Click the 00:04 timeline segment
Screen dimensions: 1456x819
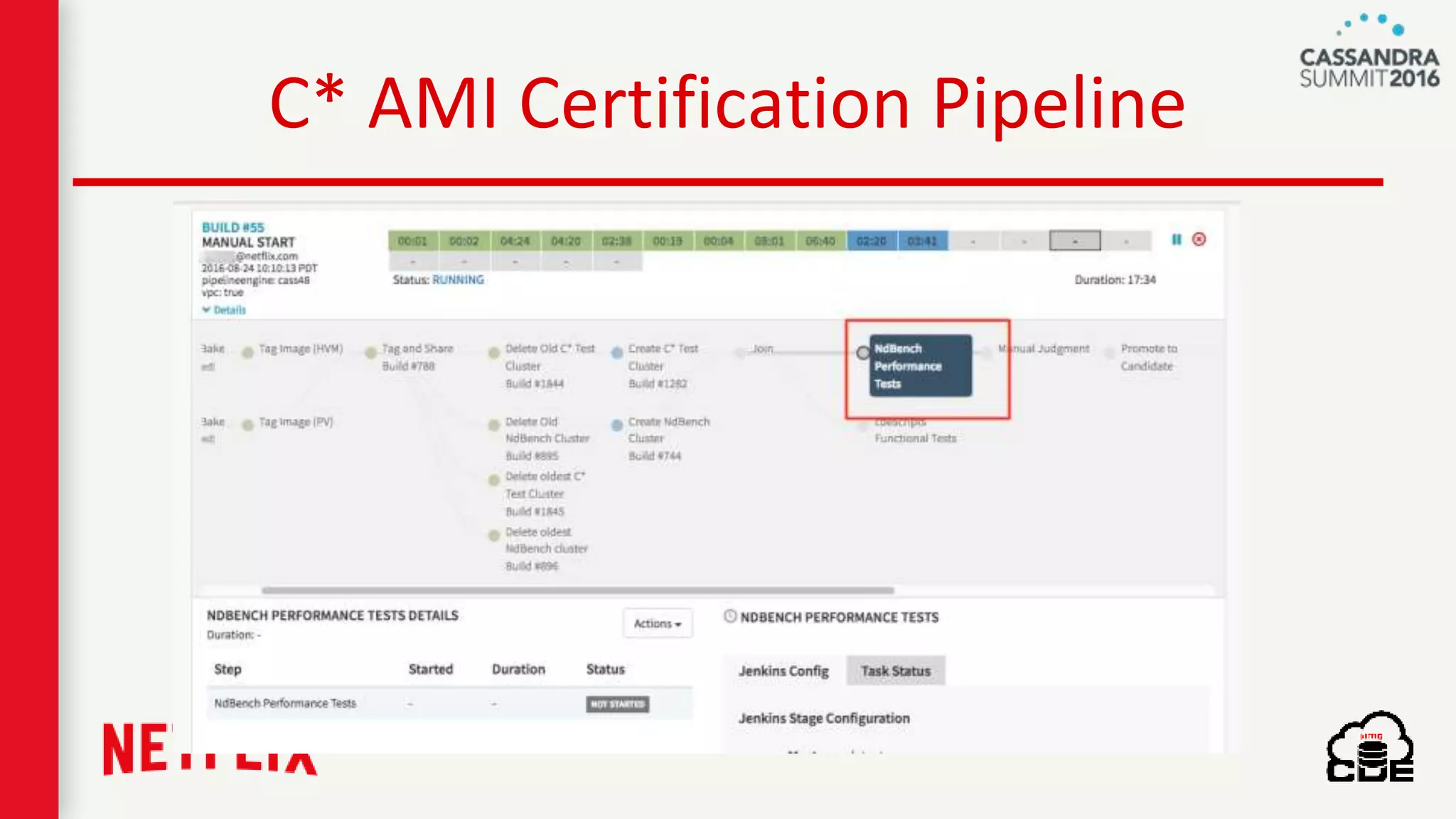tap(719, 241)
